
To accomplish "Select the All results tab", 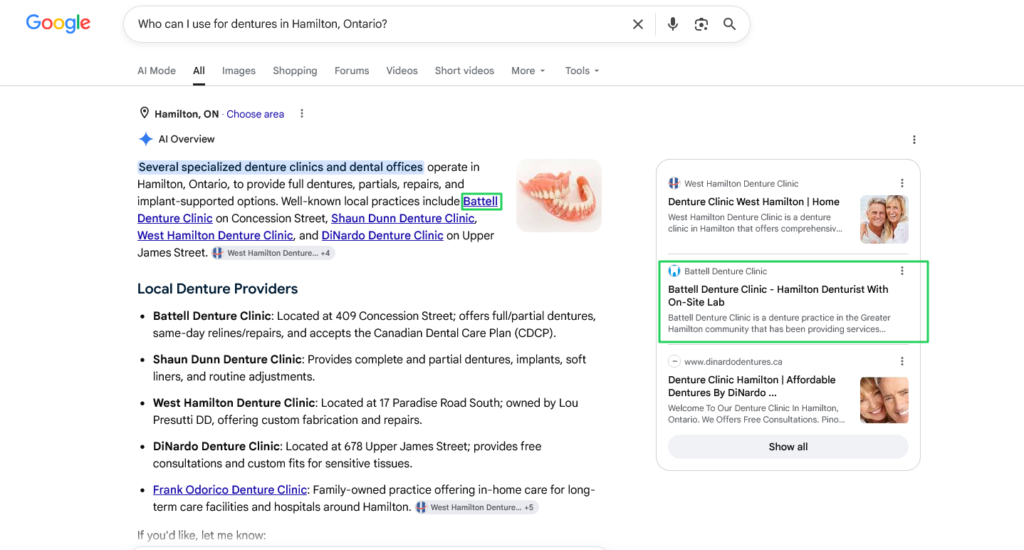I will (x=199, y=71).
